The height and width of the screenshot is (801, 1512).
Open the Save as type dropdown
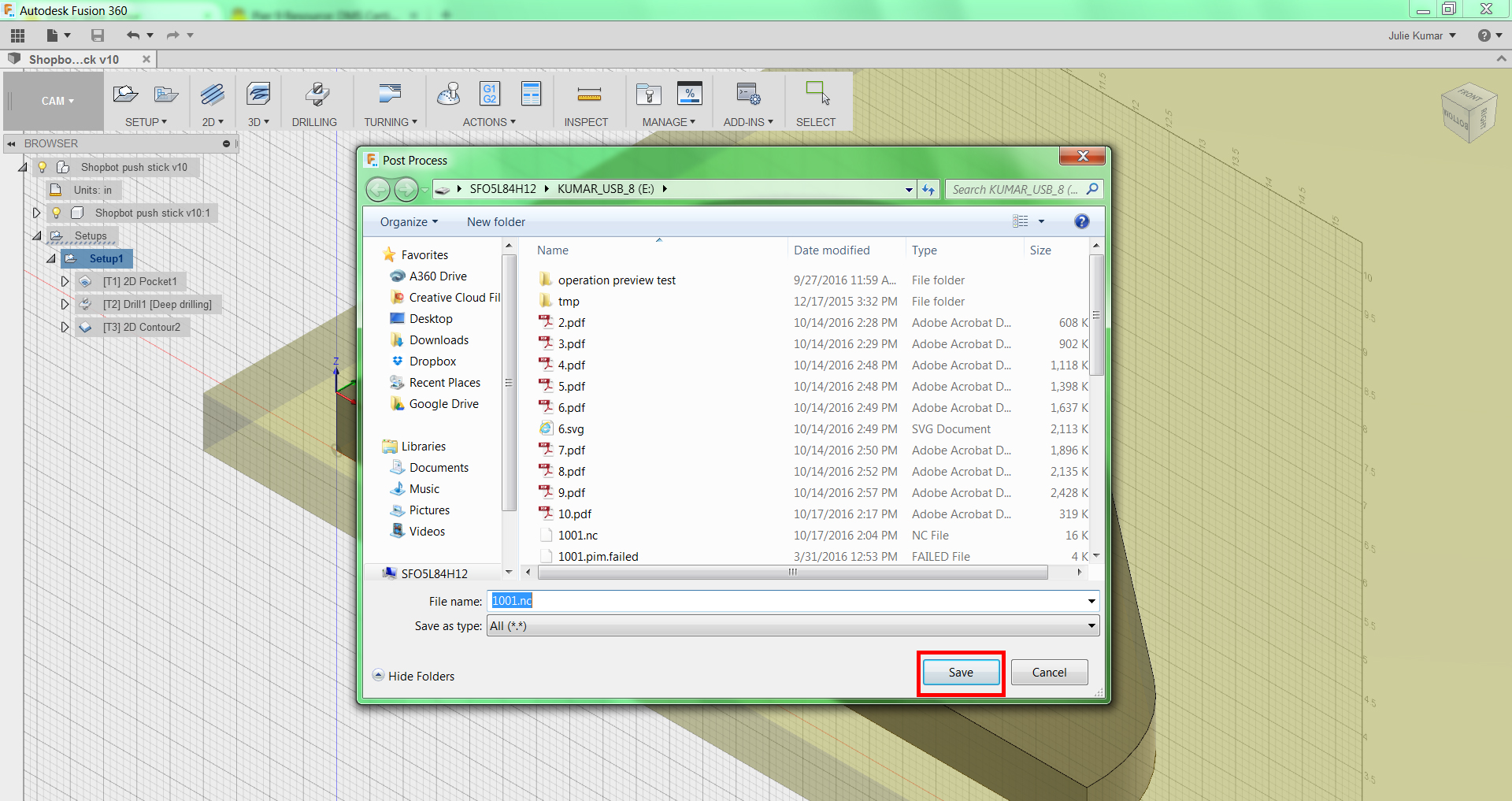click(x=793, y=626)
